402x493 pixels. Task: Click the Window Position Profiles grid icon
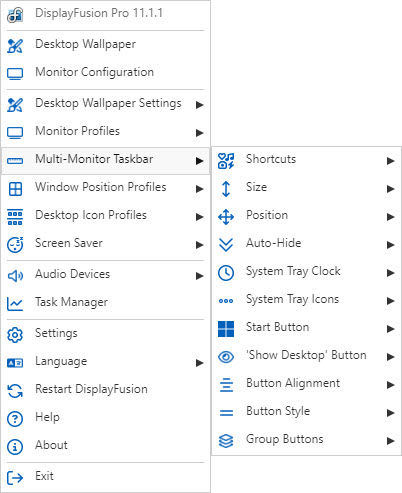15,189
